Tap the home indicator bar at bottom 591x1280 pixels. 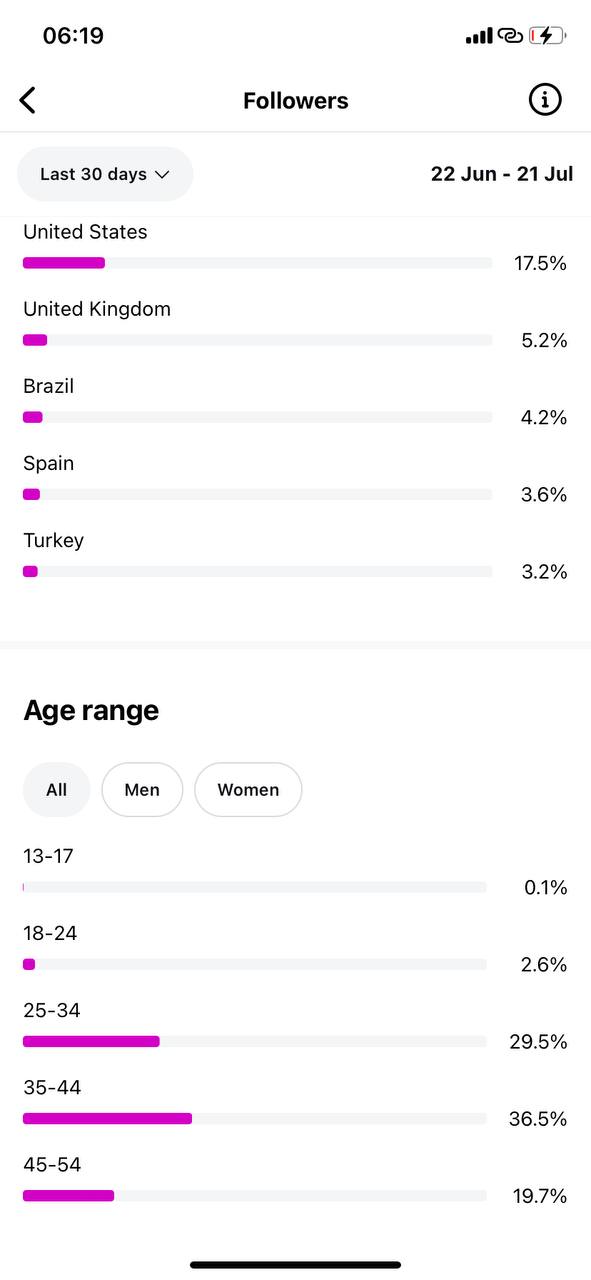point(296,1265)
